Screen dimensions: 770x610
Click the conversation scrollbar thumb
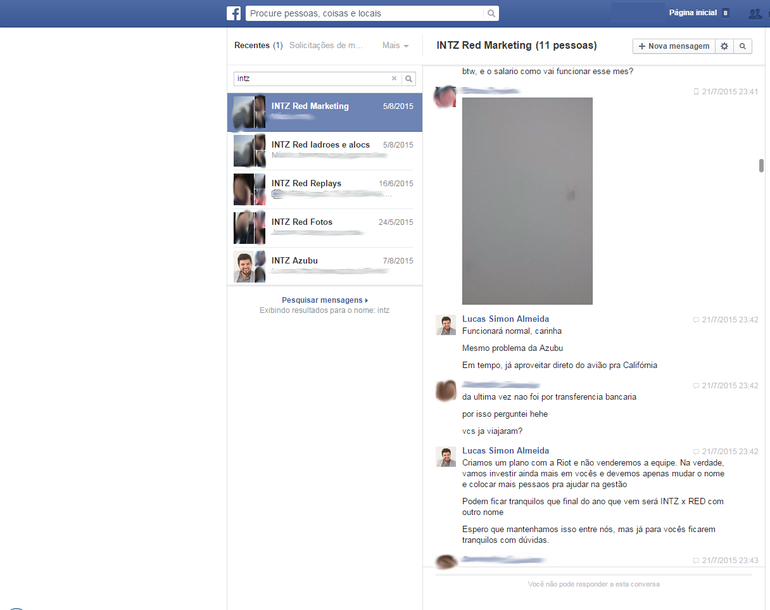[x=761, y=166]
